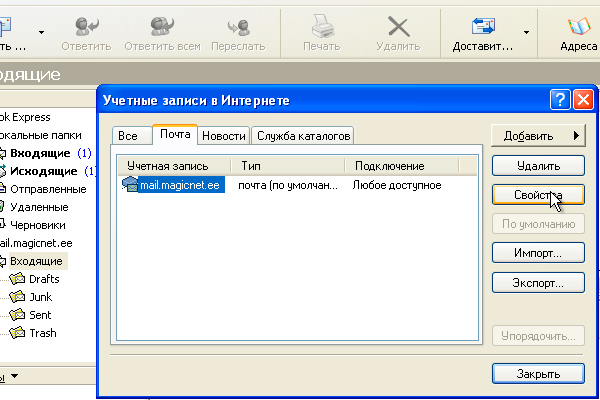Click the Печать printer icon
This screenshot has height=400, width=600.
322,25
